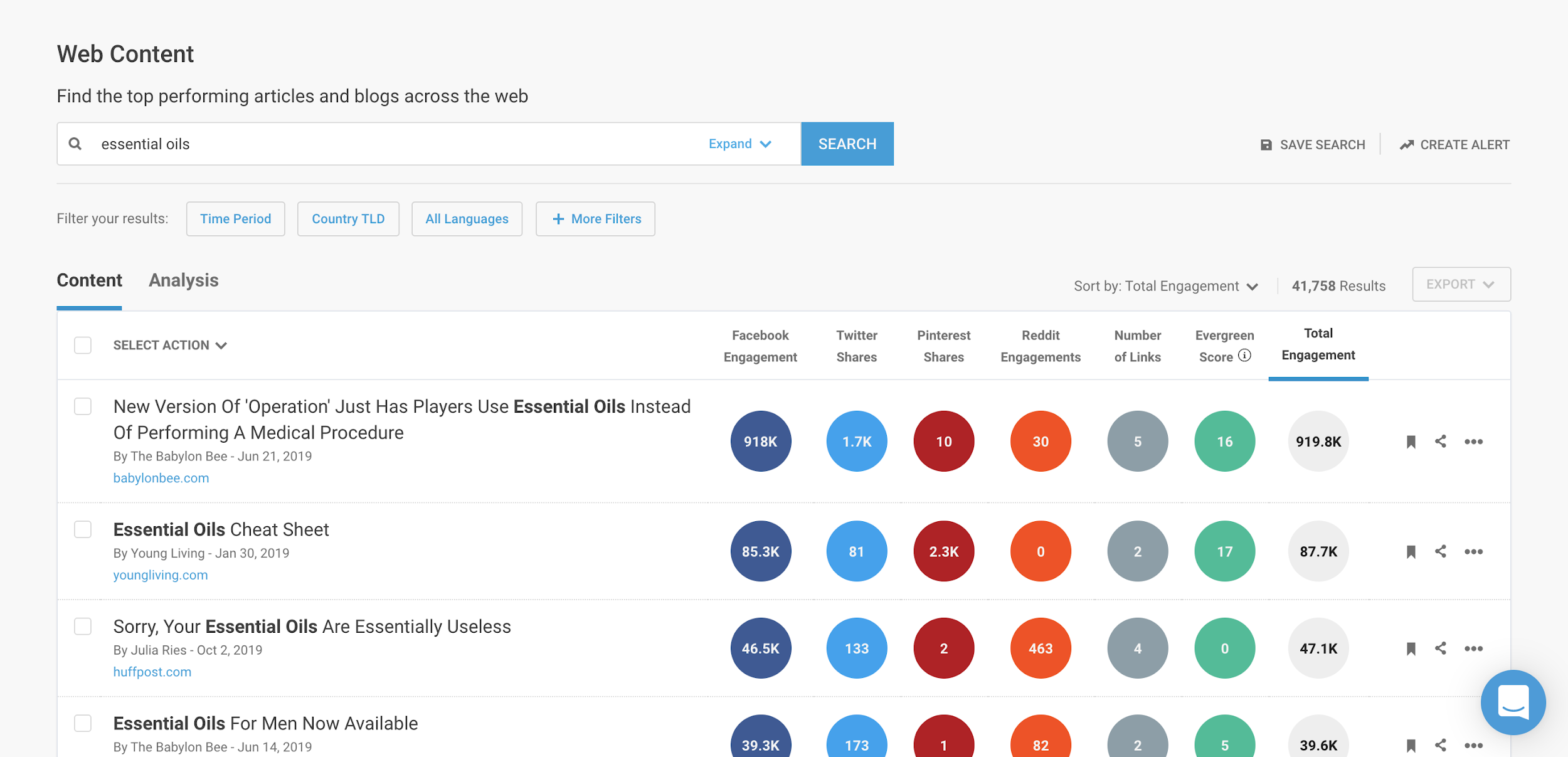Open Essential Oils For Men Now Available title
This screenshot has width=1568, height=757.
pyautogui.click(x=265, y=723)
